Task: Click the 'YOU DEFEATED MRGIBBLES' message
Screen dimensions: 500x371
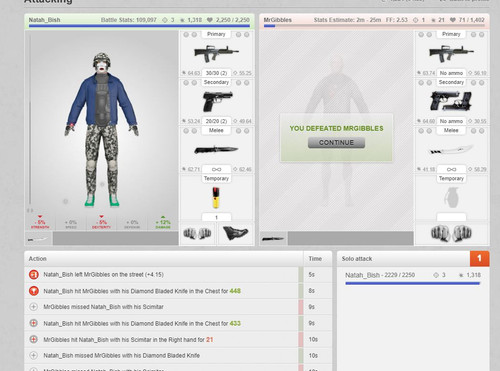Action: pyautogui.click(x=336, y=128)
